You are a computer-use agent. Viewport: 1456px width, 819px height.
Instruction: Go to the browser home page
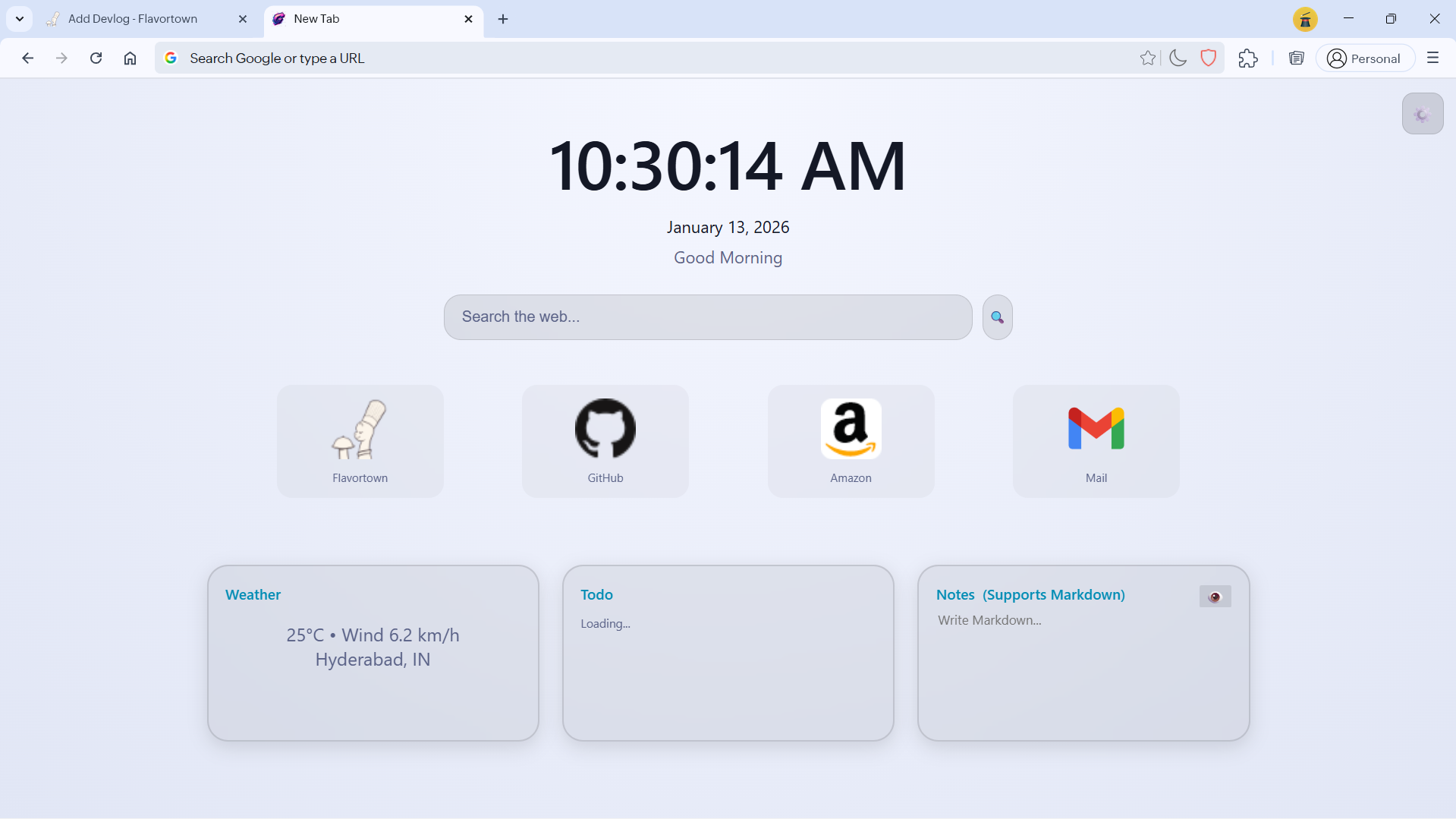[130, 58]
